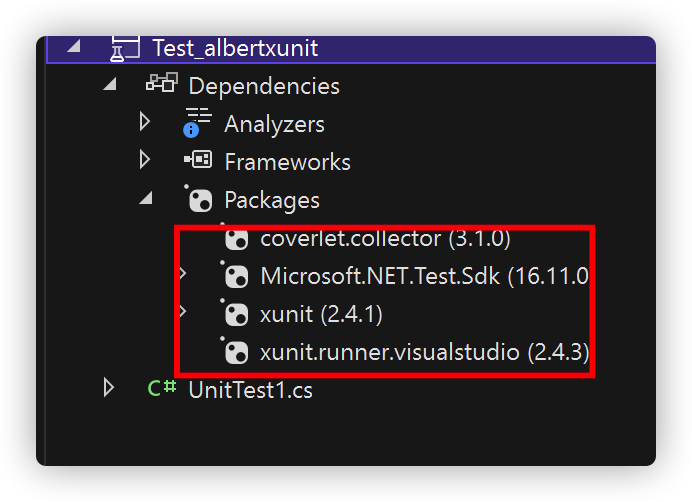The image size is (692, 502).
Task: Click the Dependencies node icon
Action: tap(162, 83)
